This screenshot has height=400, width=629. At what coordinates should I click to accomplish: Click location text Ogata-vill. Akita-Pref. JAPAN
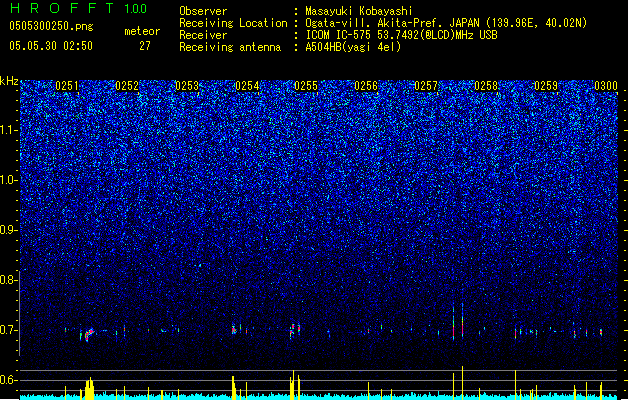coord(394,23)
